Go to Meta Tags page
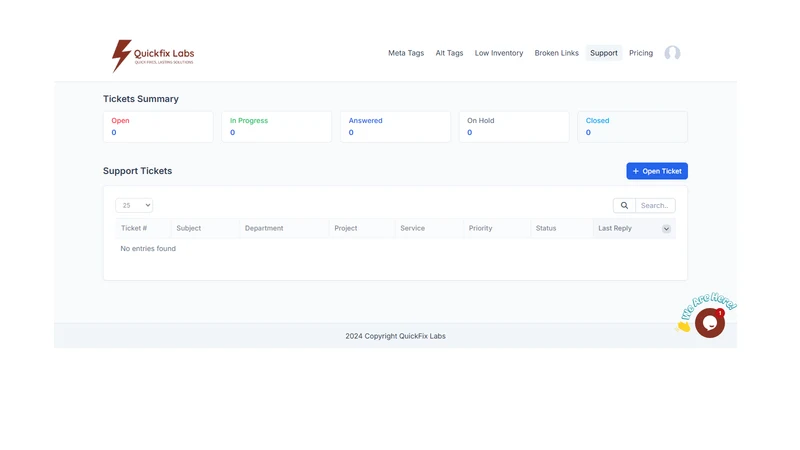The image size is (800, 450). pos(406,53)
